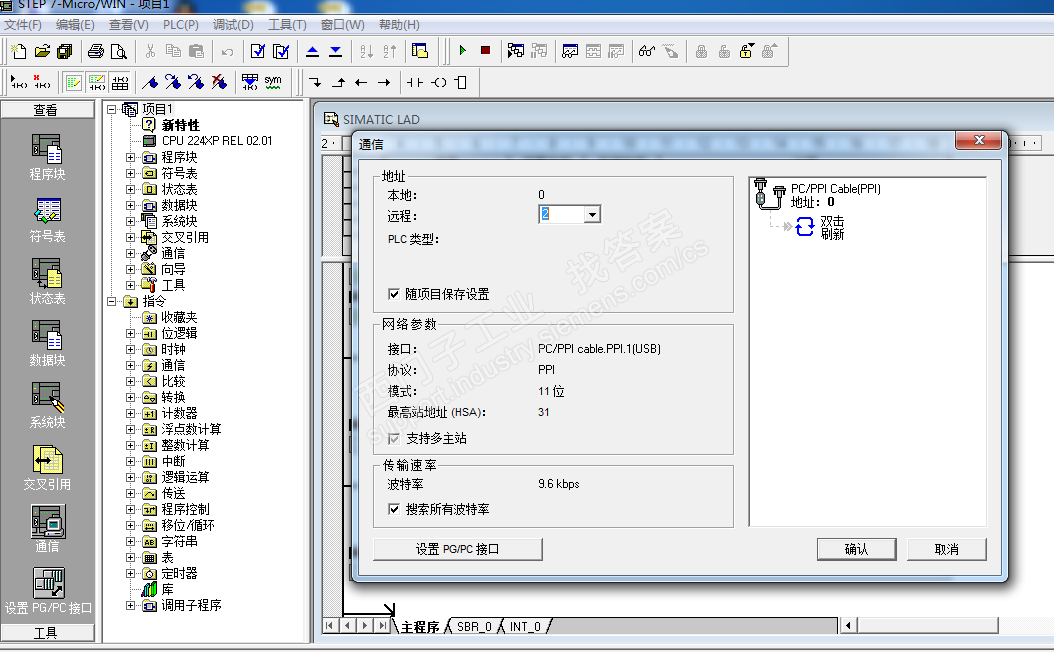Image resolution: width=1054 pixels, height=652 pixels.
Task: Close the 通信 dialog
Action: tap(979, 140)
